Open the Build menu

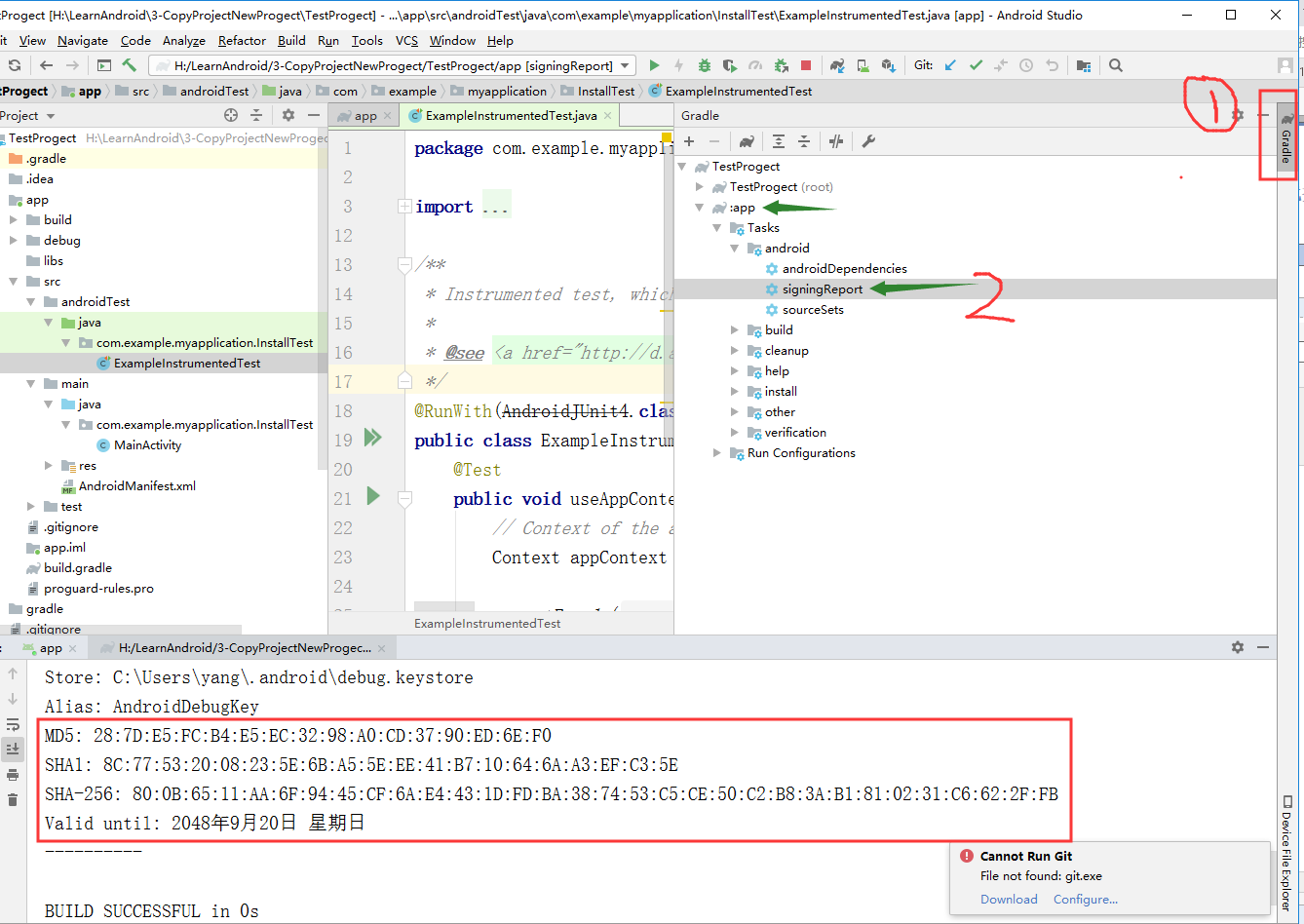pos(291,40)
